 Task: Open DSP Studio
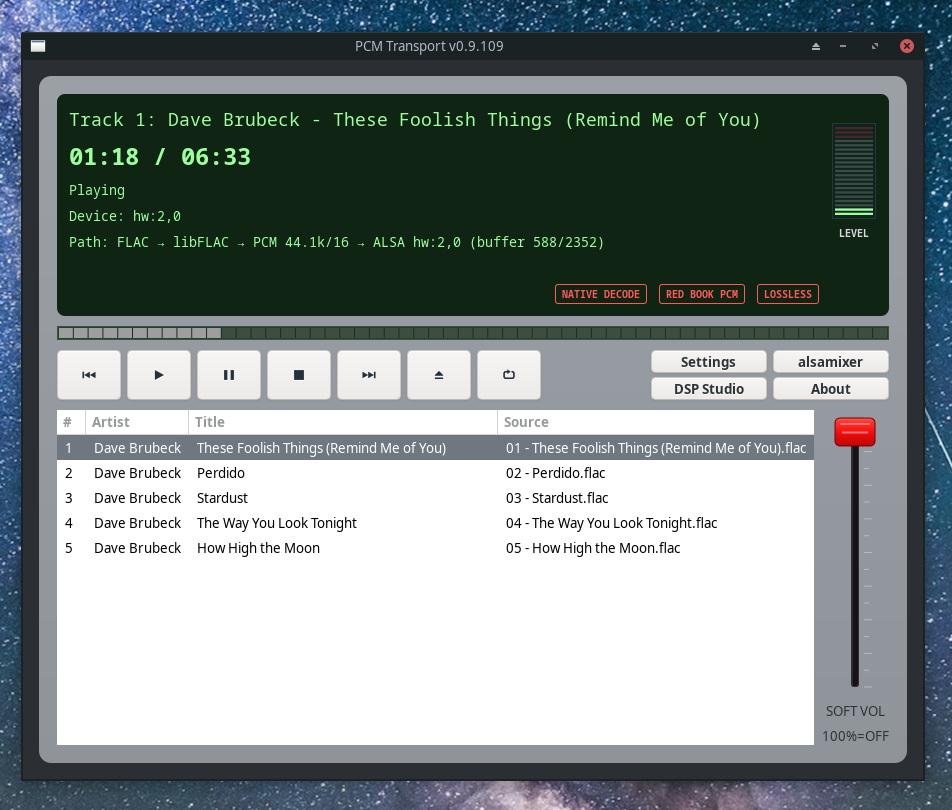tap(708, 389)
